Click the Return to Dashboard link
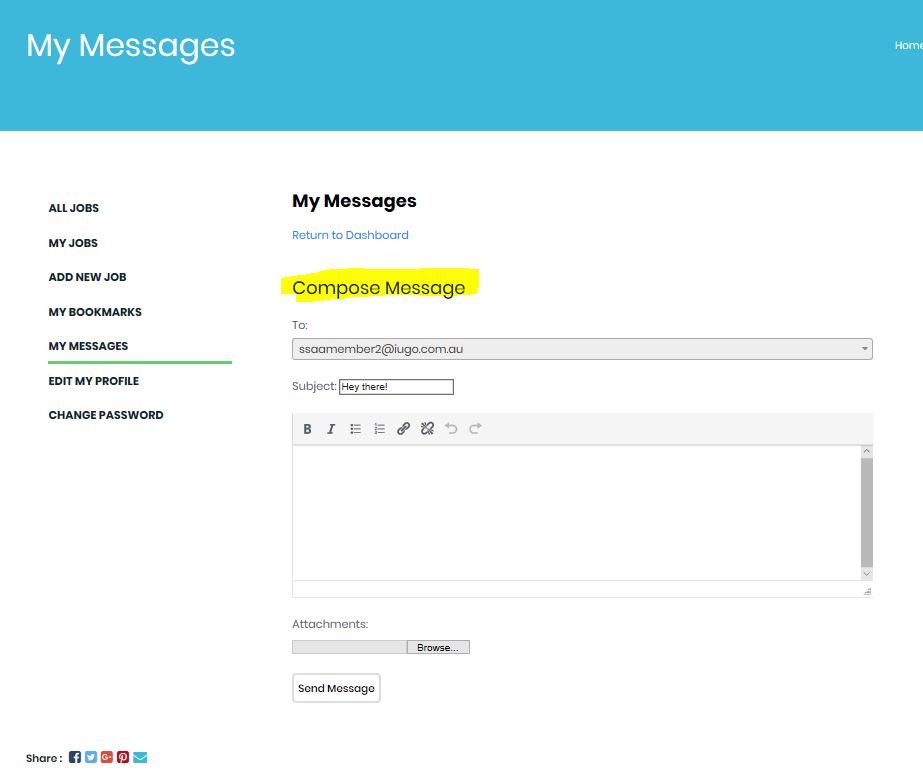 350,235
